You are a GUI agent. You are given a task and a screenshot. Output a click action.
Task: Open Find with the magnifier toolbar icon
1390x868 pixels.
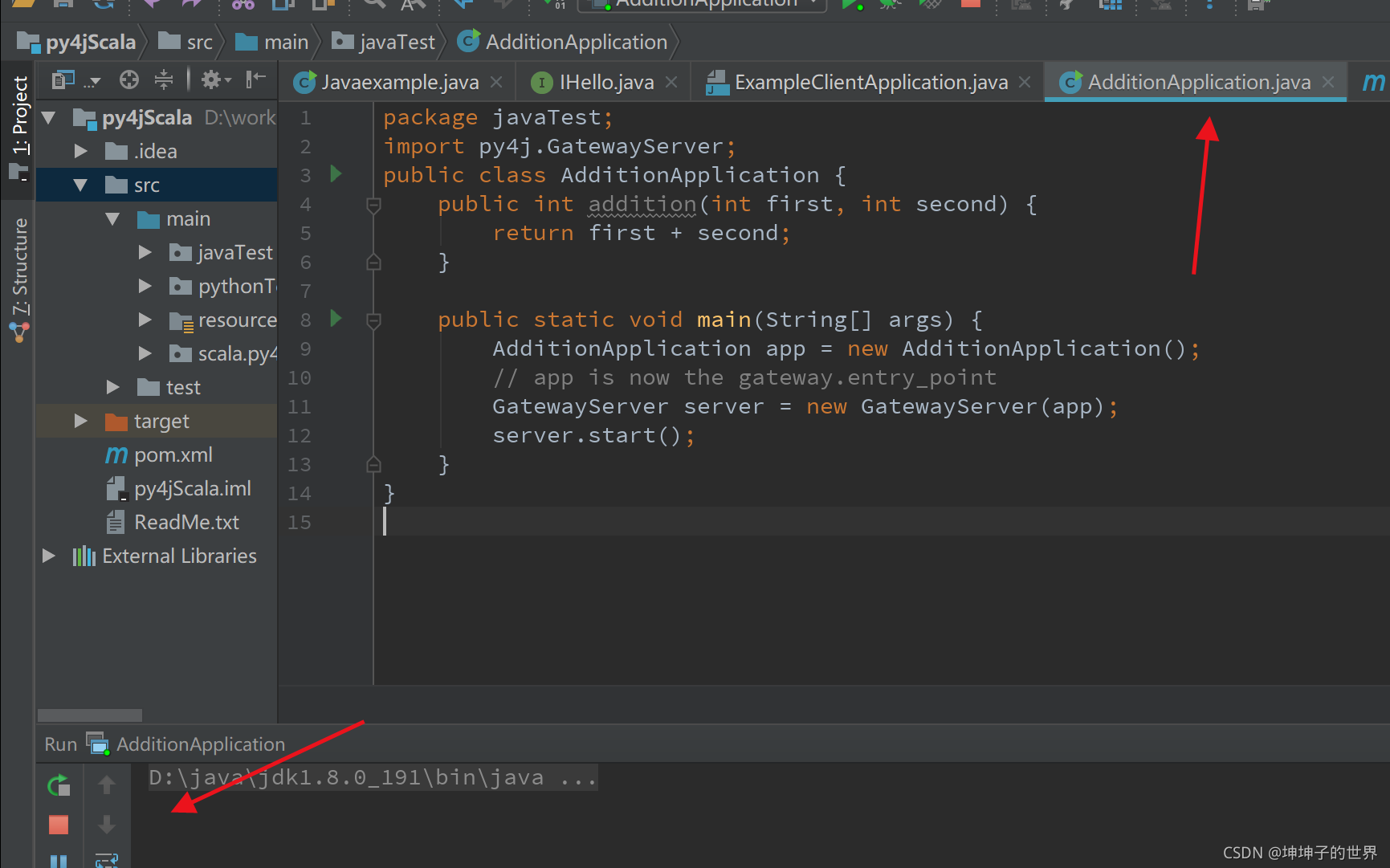click(373, 5)
